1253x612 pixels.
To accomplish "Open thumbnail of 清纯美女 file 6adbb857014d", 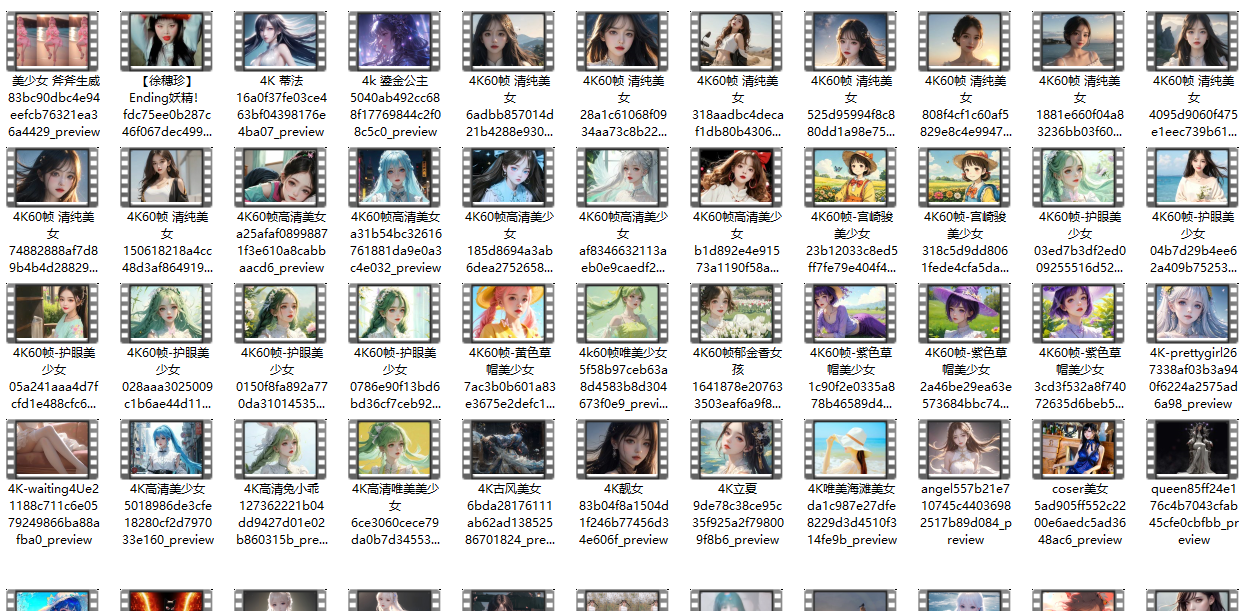I will click(510, 40).
